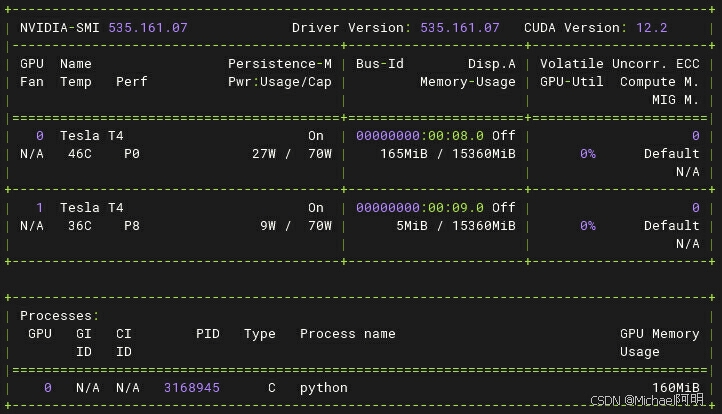Click the Disp.A column header
The image size is (722, 414).
tap(492, 64)
